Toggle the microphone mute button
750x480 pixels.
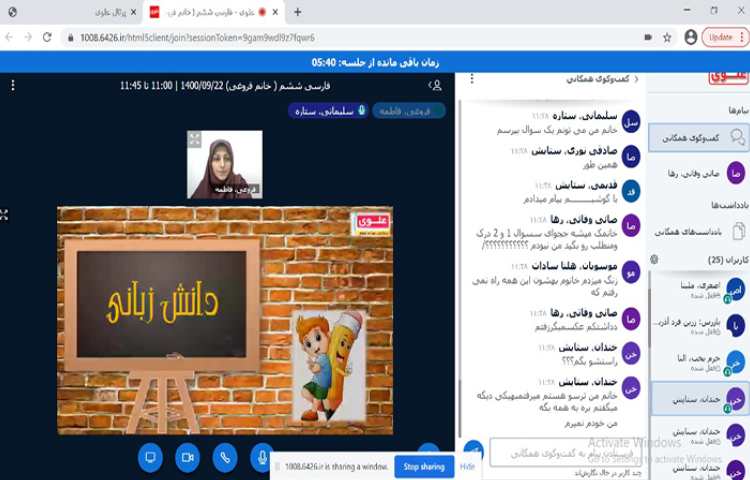262,458
